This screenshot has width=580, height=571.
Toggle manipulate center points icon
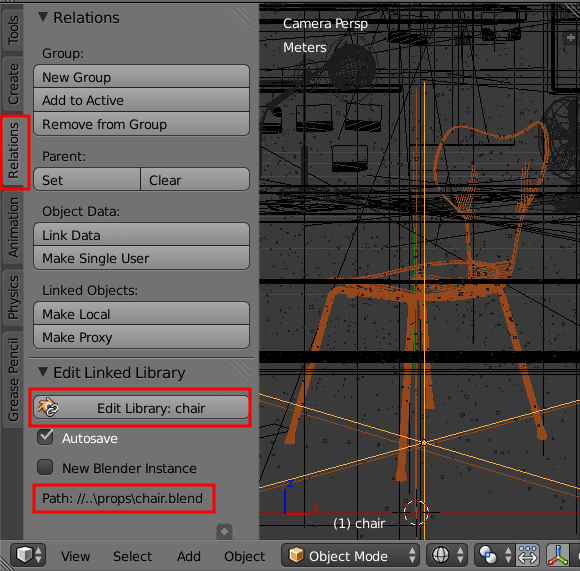(x=527, y=555)
